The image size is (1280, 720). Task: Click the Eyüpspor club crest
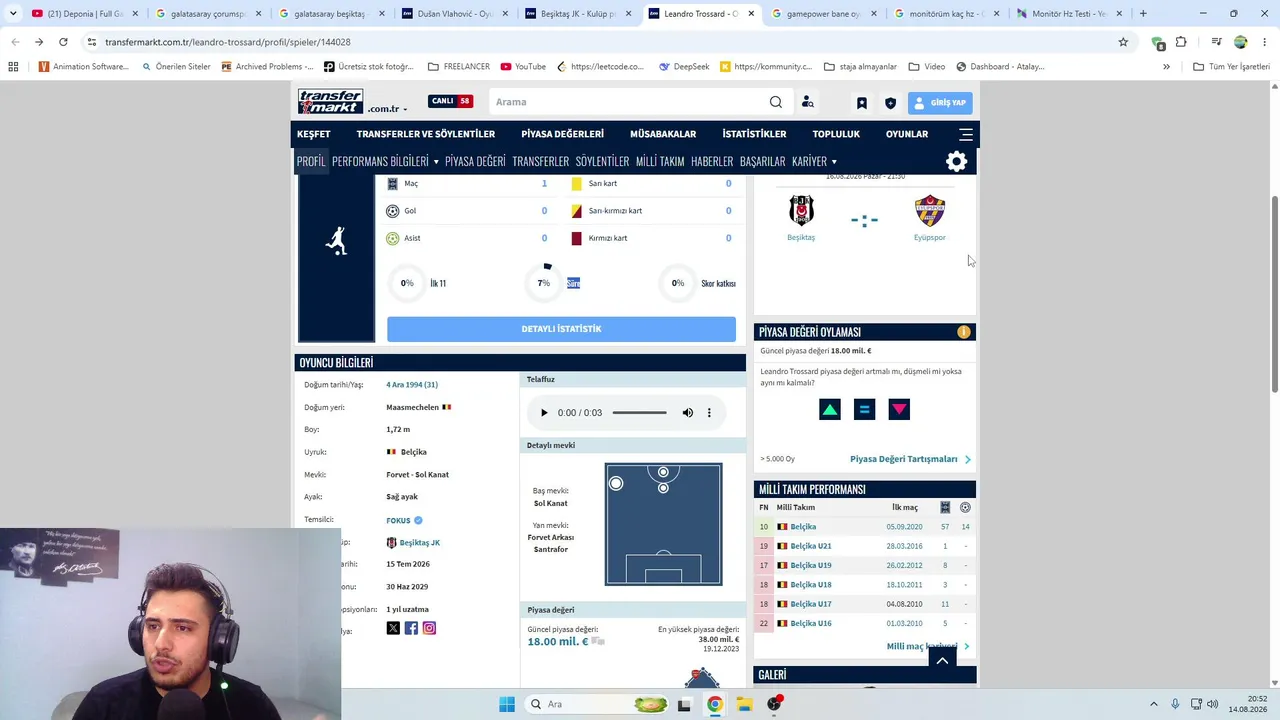tap(930, 211)
